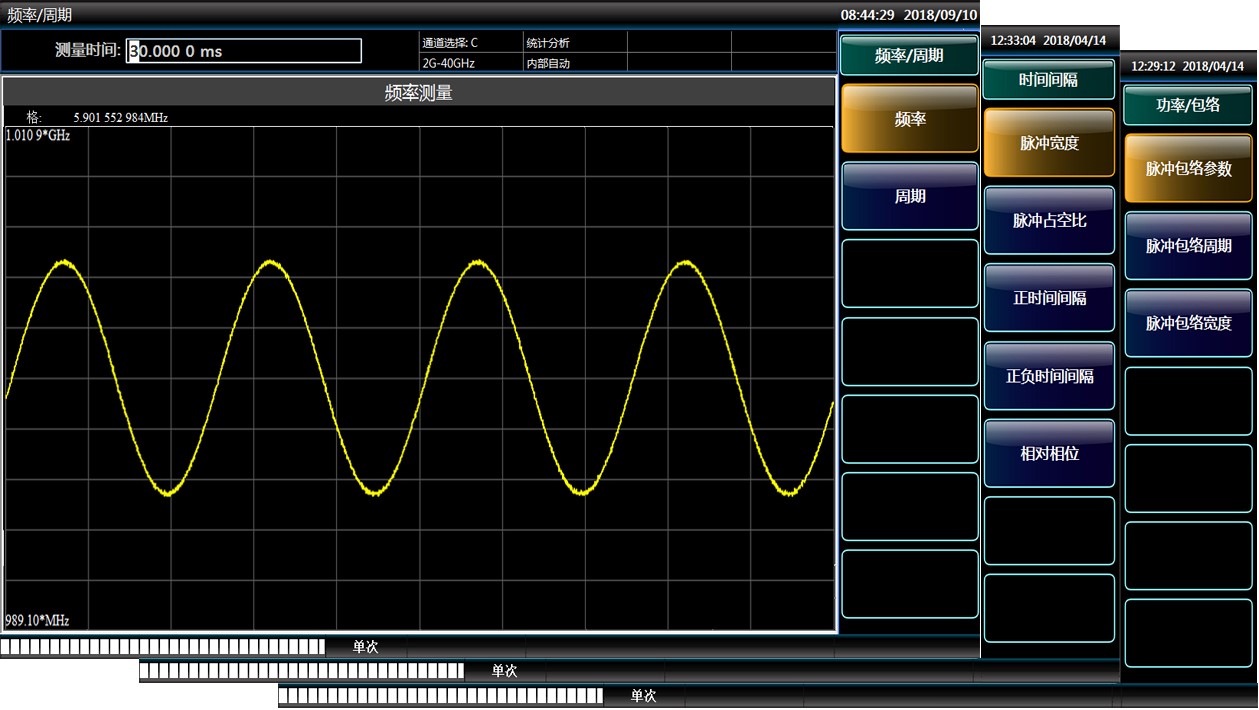Open the 功率/包络 menu header

click(1188, 105)
